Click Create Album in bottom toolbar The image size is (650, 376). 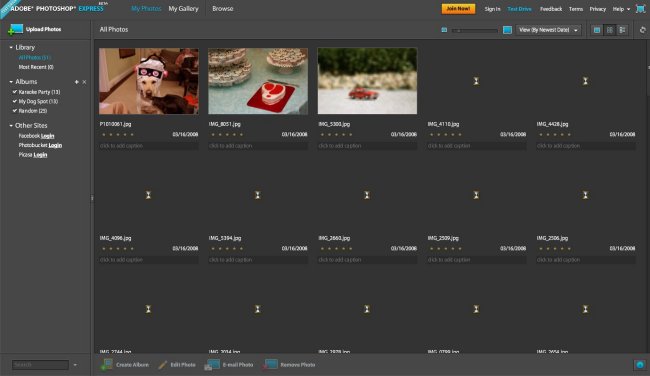pyautogui.click(x=125, y=365)
